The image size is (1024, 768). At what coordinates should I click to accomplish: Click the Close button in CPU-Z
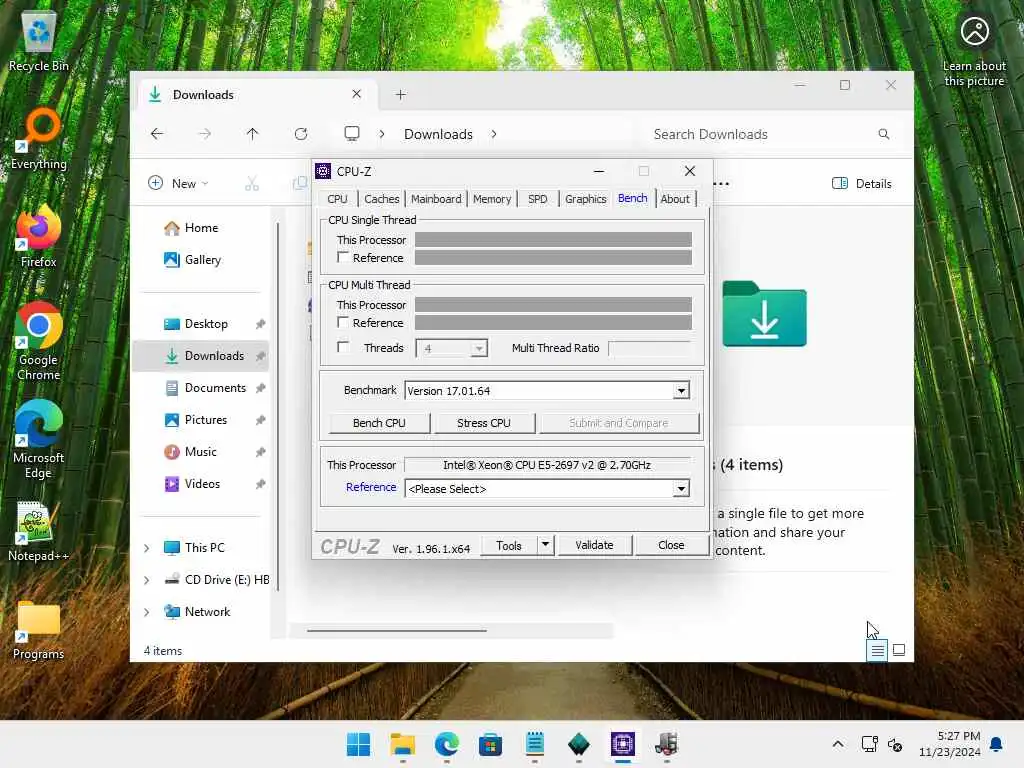click(x=671, y=545)
